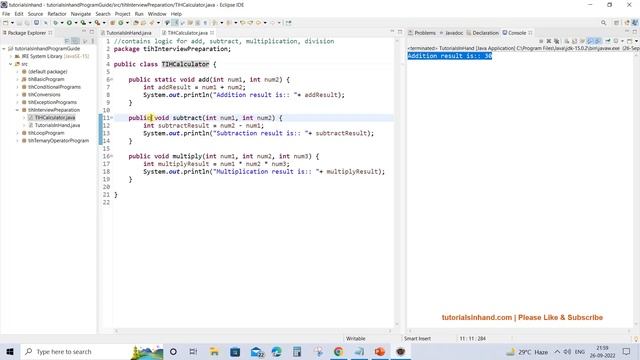Open the dropdown arrow next to Debug

(62, 23)
